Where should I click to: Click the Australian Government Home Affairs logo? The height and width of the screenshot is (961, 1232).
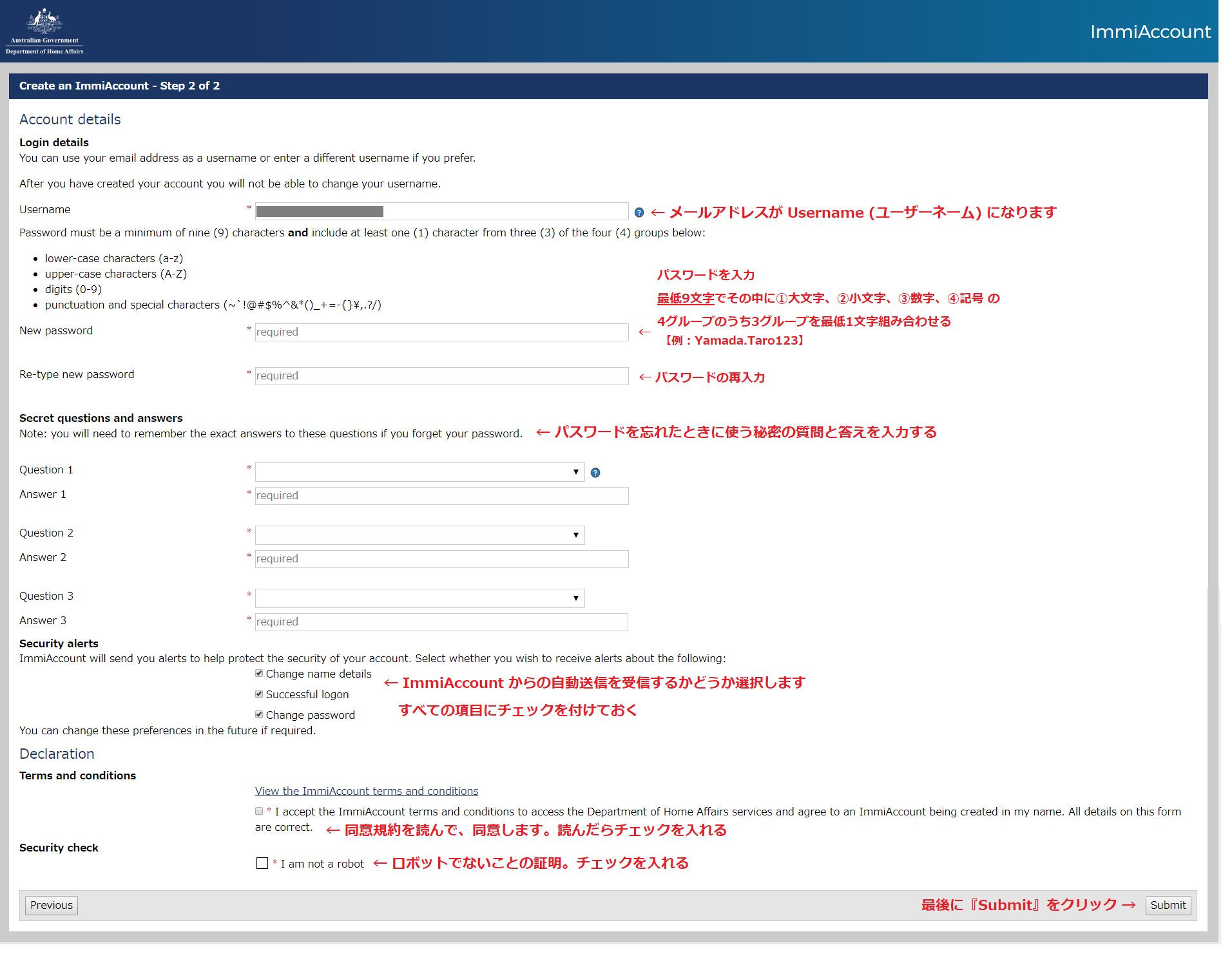tap(44, 31)
